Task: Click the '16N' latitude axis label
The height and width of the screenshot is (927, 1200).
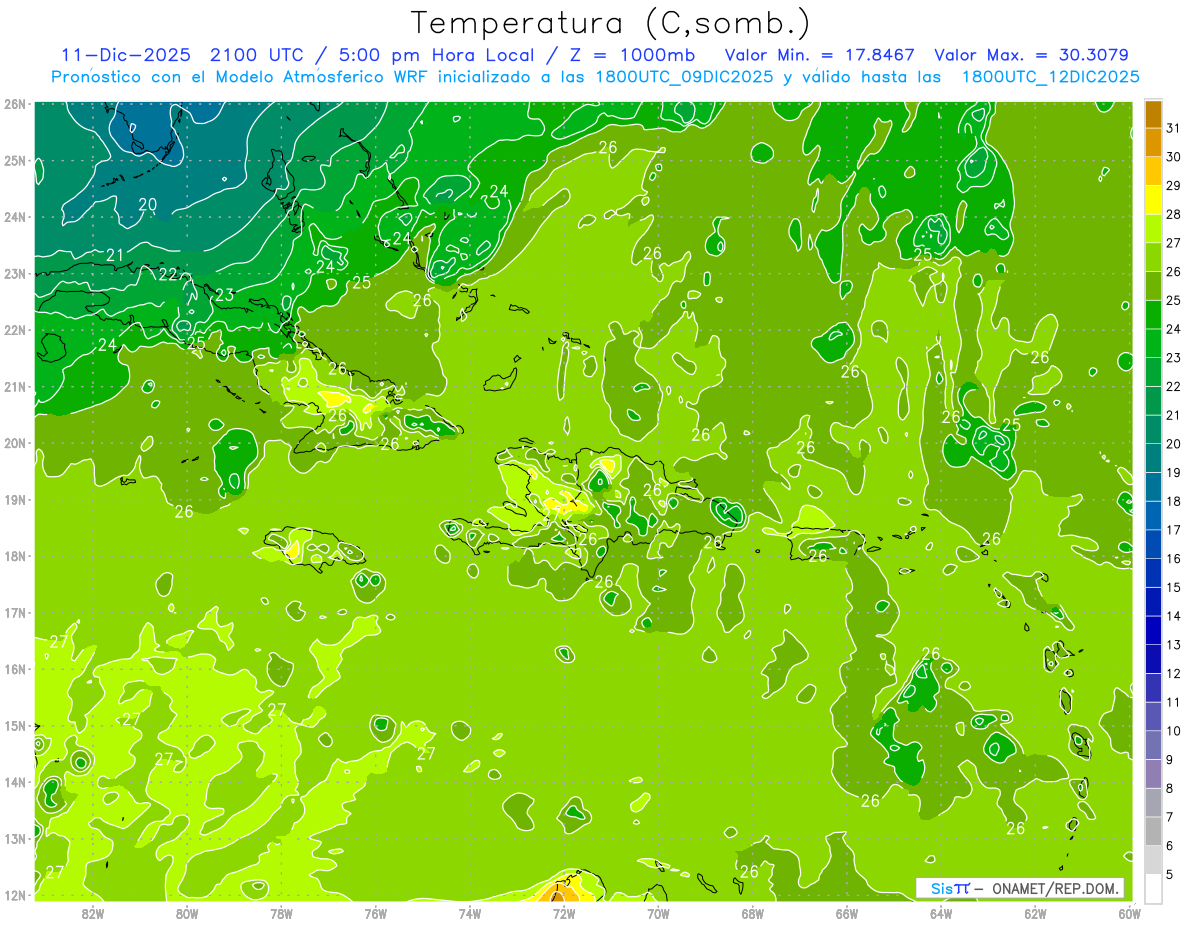Action: point(14,669)
